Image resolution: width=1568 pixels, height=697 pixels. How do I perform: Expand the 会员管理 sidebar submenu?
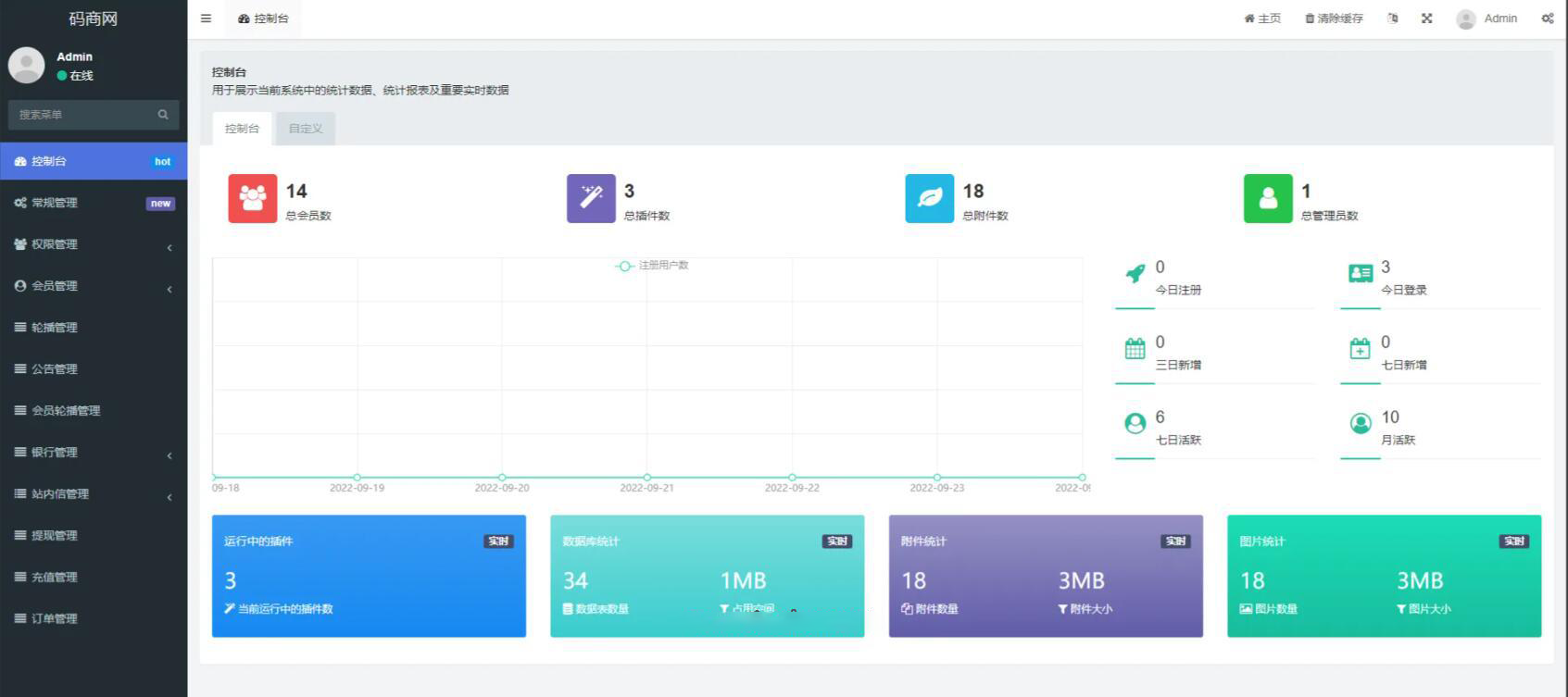click(x=93, y=286)
